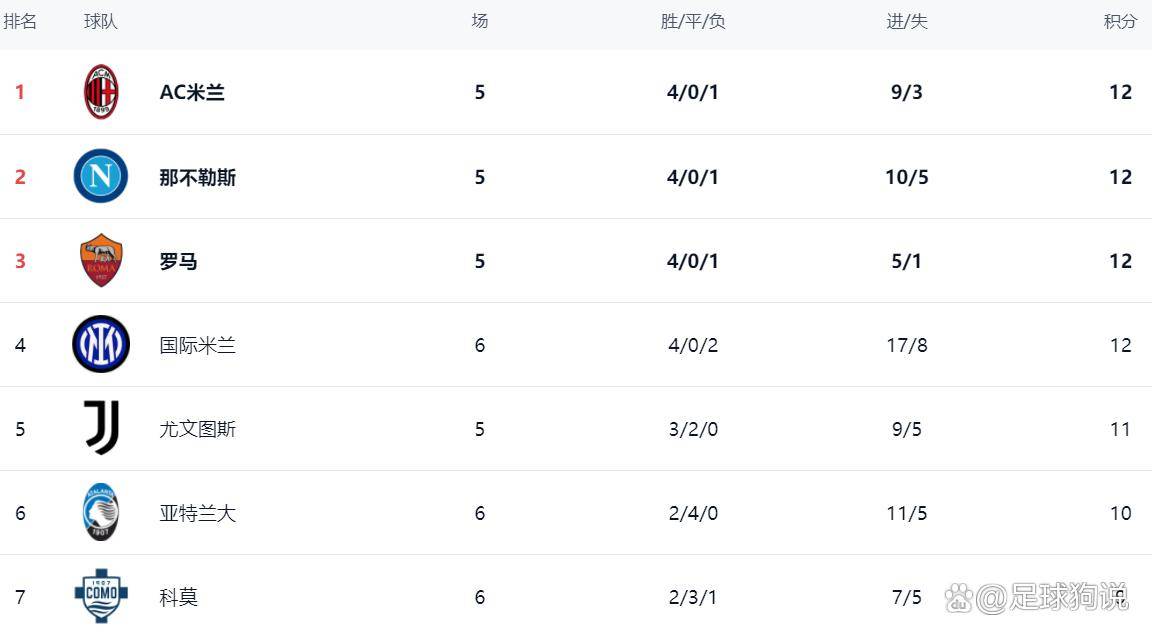Open the AC米兰 team name link
The width and height of the screenshot is (1152, 638).
192,92
